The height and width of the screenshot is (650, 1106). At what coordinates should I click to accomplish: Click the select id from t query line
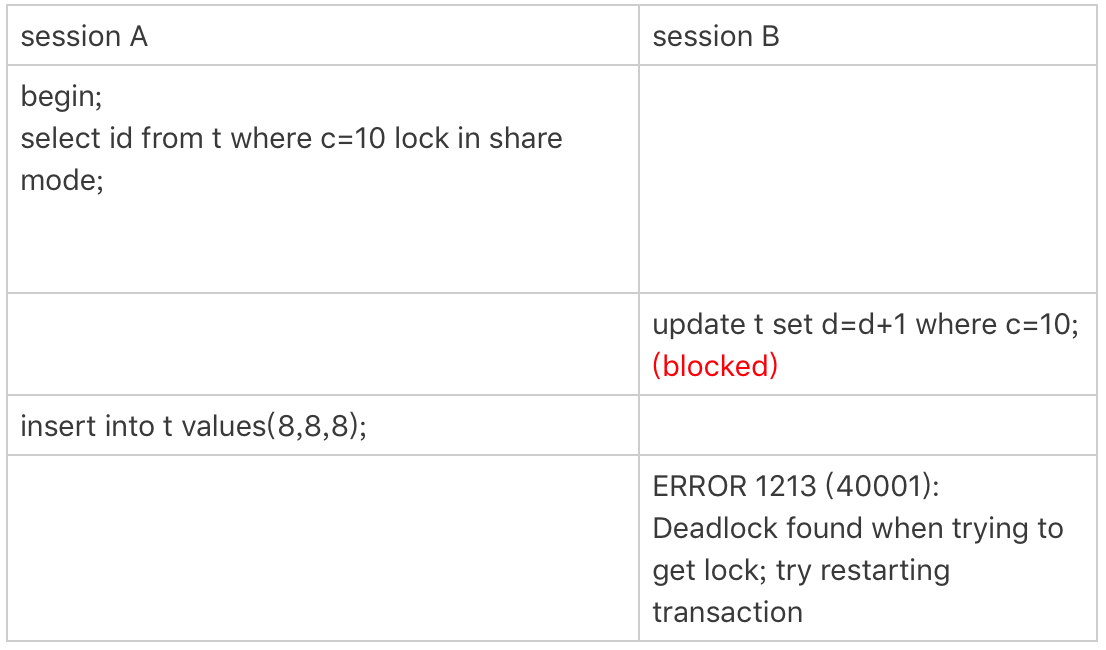click(x=291, y=138)
